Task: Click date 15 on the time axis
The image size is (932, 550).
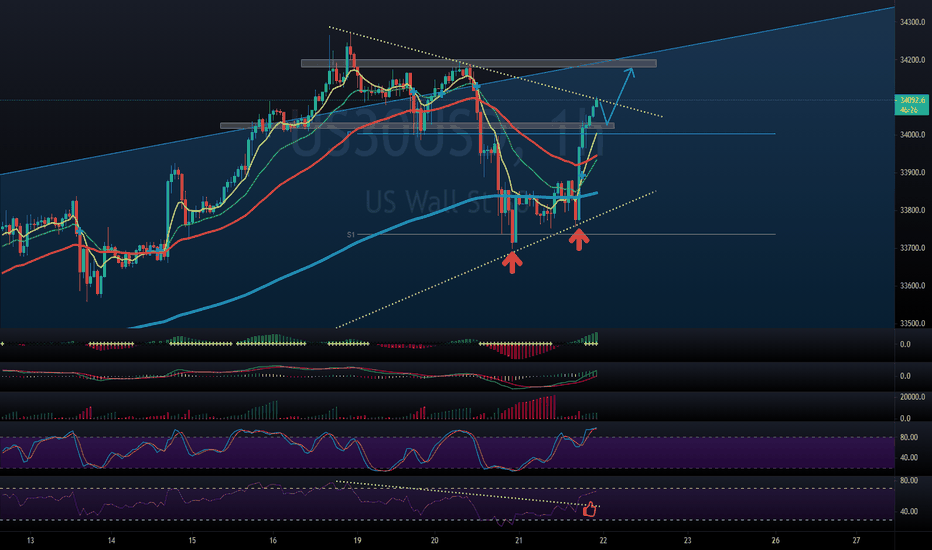Action: (192, 540)
